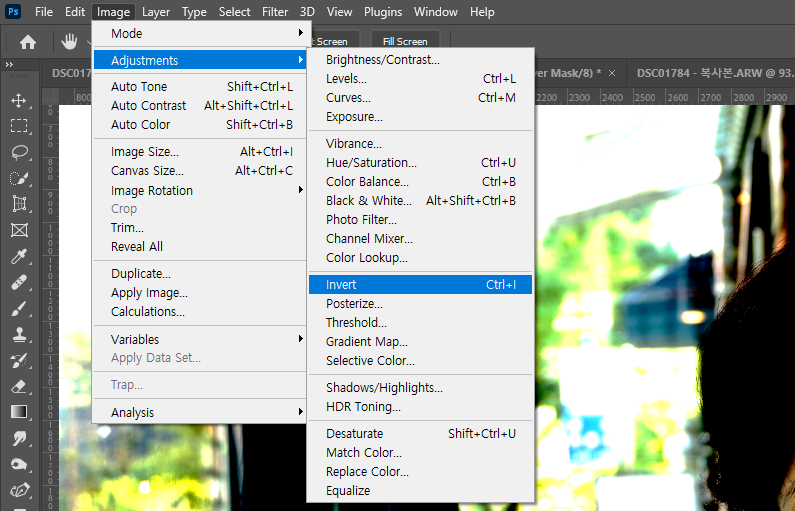Select the Quick Selection tool

click(x=19, y=178)
